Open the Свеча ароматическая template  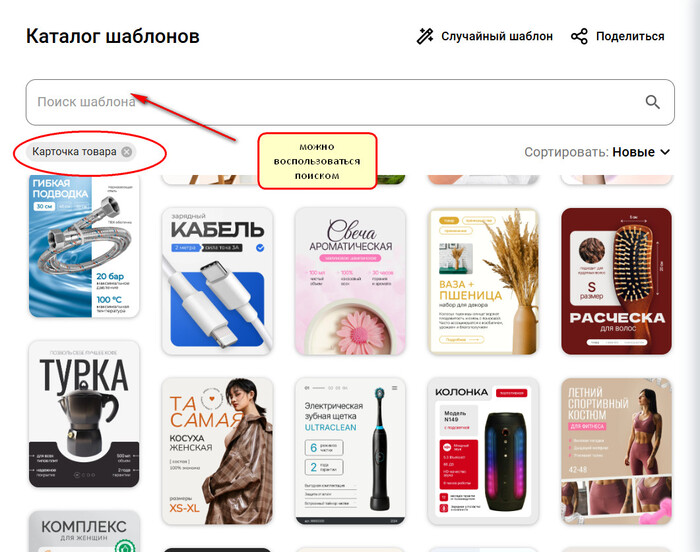point(350,281)
